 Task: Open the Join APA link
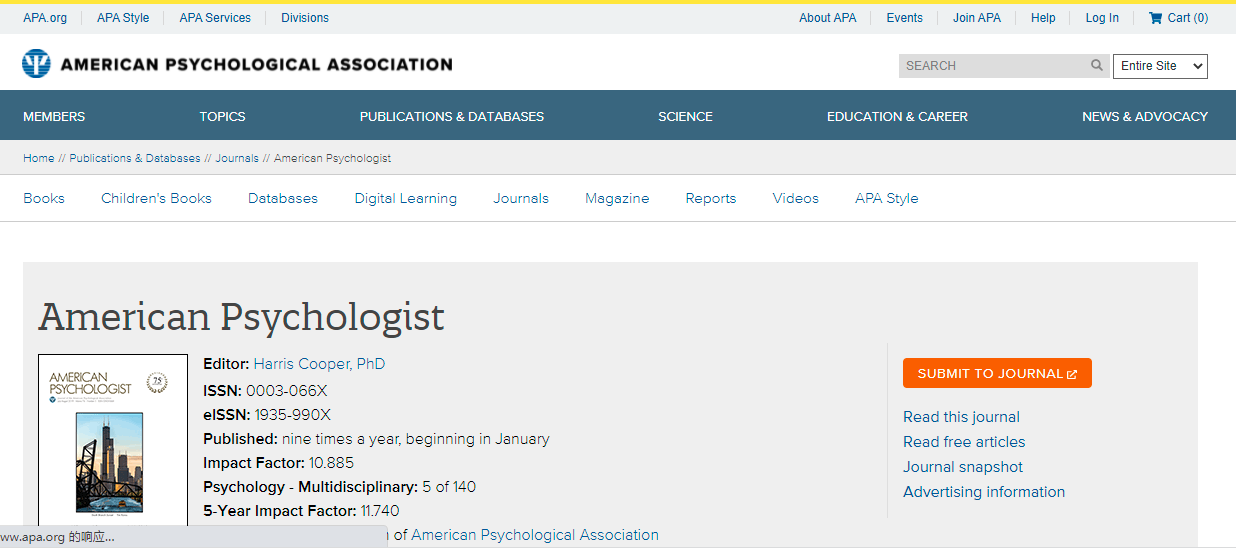click(977, 18)
